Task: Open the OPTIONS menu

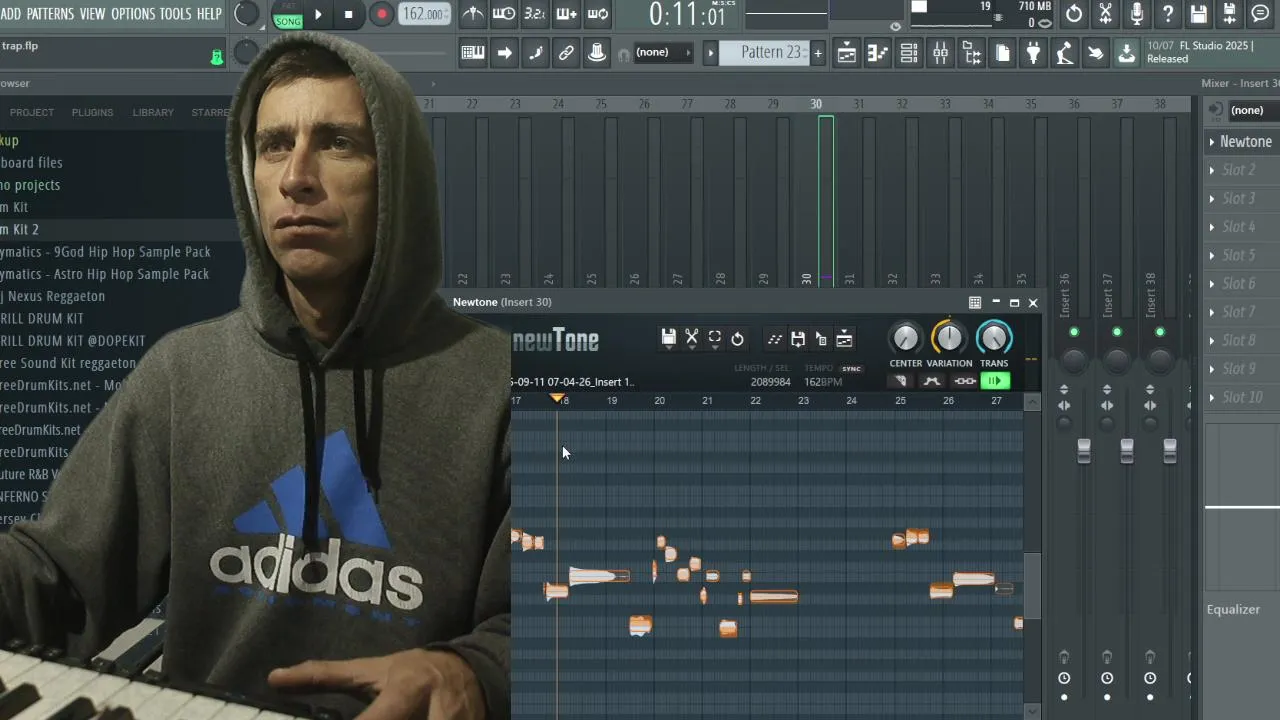Action: pos(133,14)
